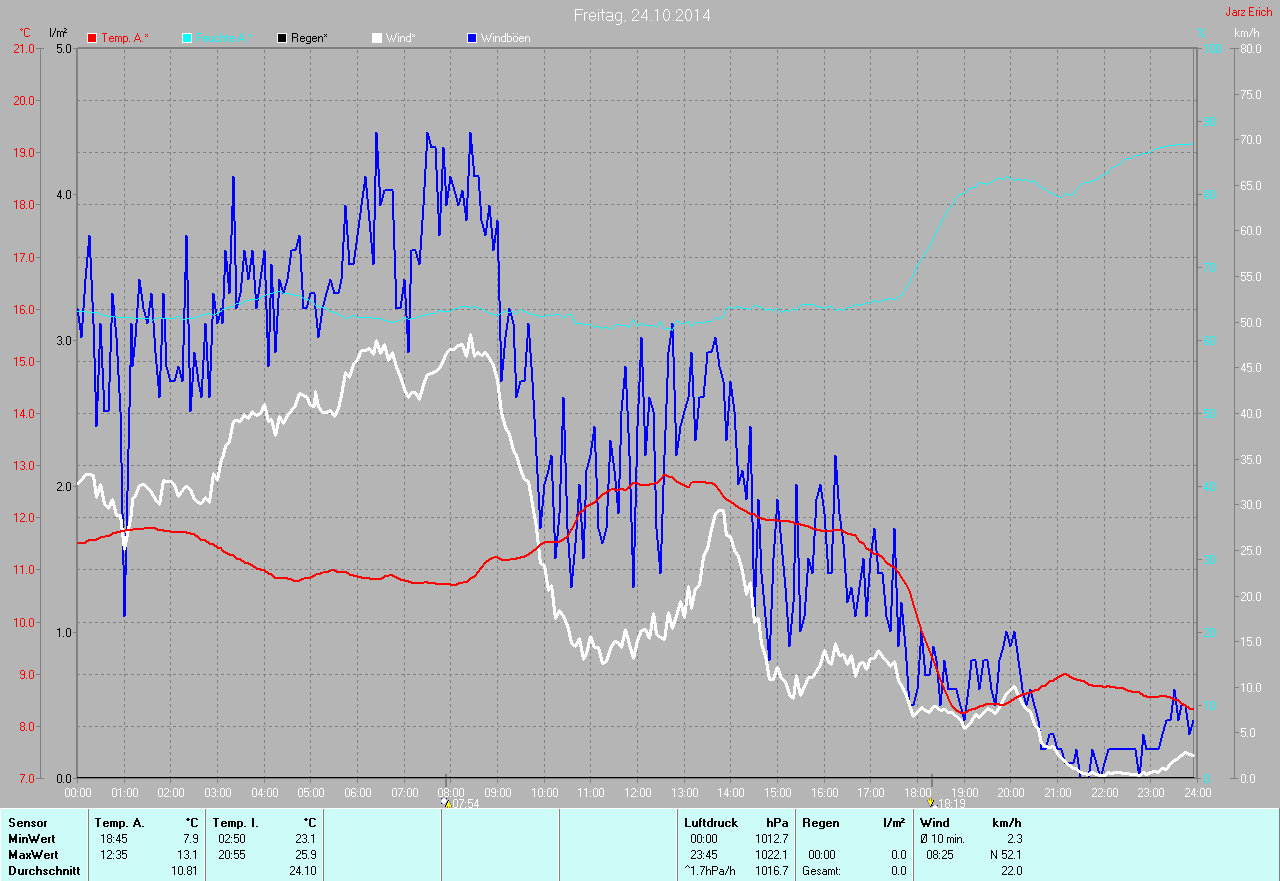Select the 'Wind*' legend label

click(400, 38)
